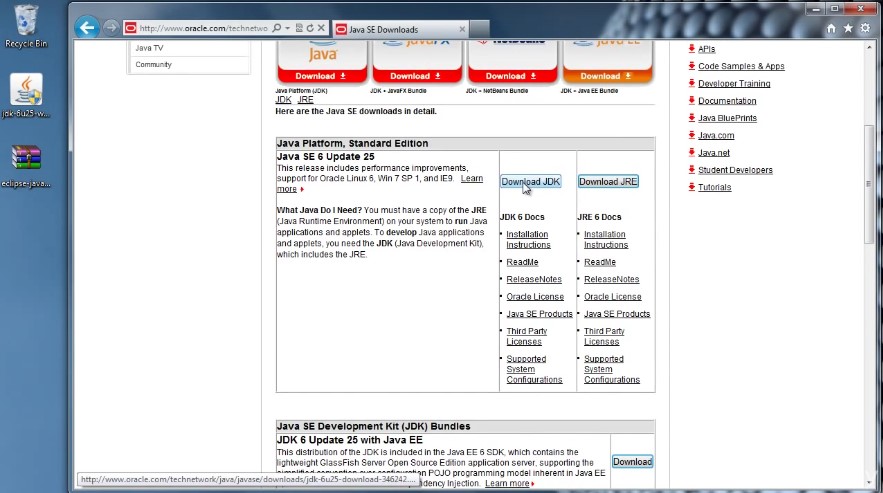Viewport: 883px width, 493px height.
Task: Click the red arrow icon beside APIs
Action: (x=692, y=48)
